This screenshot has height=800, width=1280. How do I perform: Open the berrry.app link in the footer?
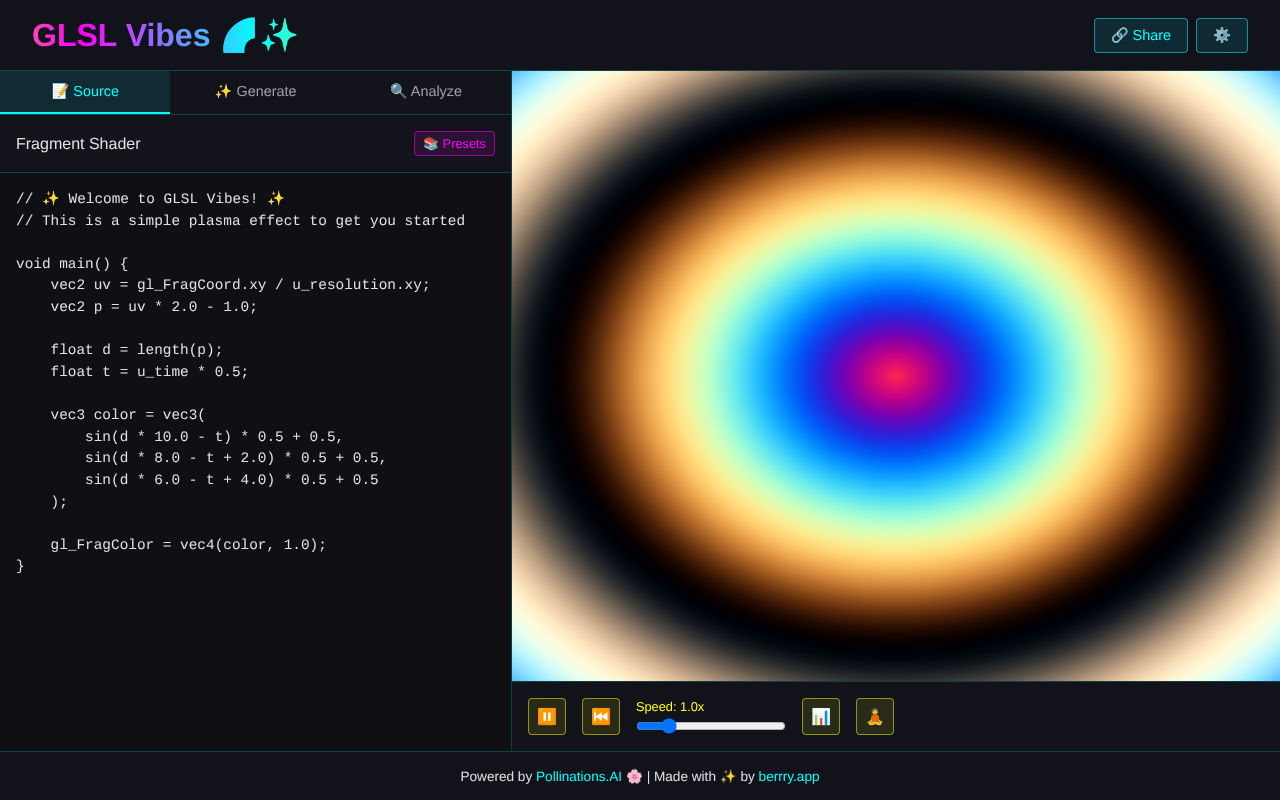click(x=789, y=776)
